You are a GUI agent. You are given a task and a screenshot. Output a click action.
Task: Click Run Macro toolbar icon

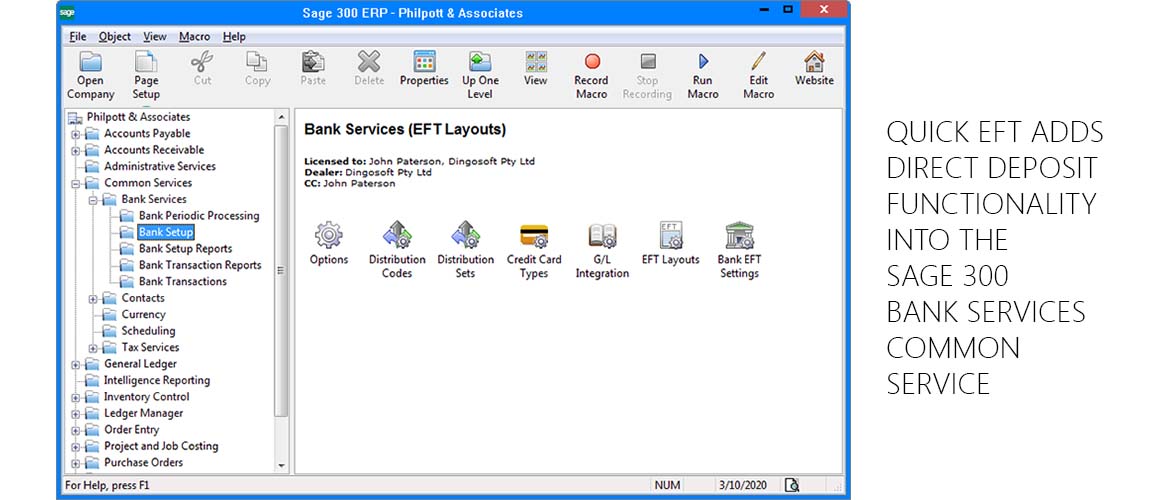tap(703, 75)
